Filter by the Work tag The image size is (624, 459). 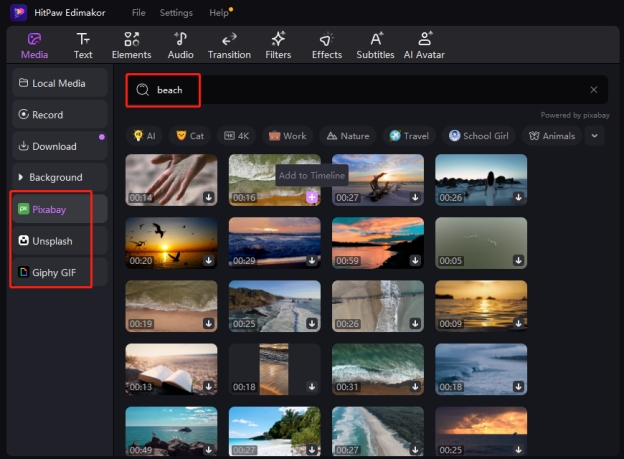[287, 136]
